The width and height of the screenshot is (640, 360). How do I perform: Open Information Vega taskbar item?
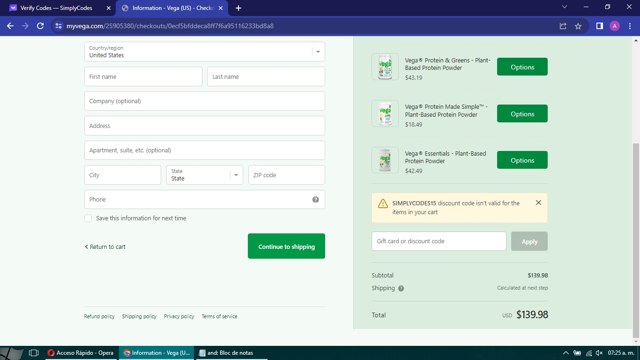point(156,353)
